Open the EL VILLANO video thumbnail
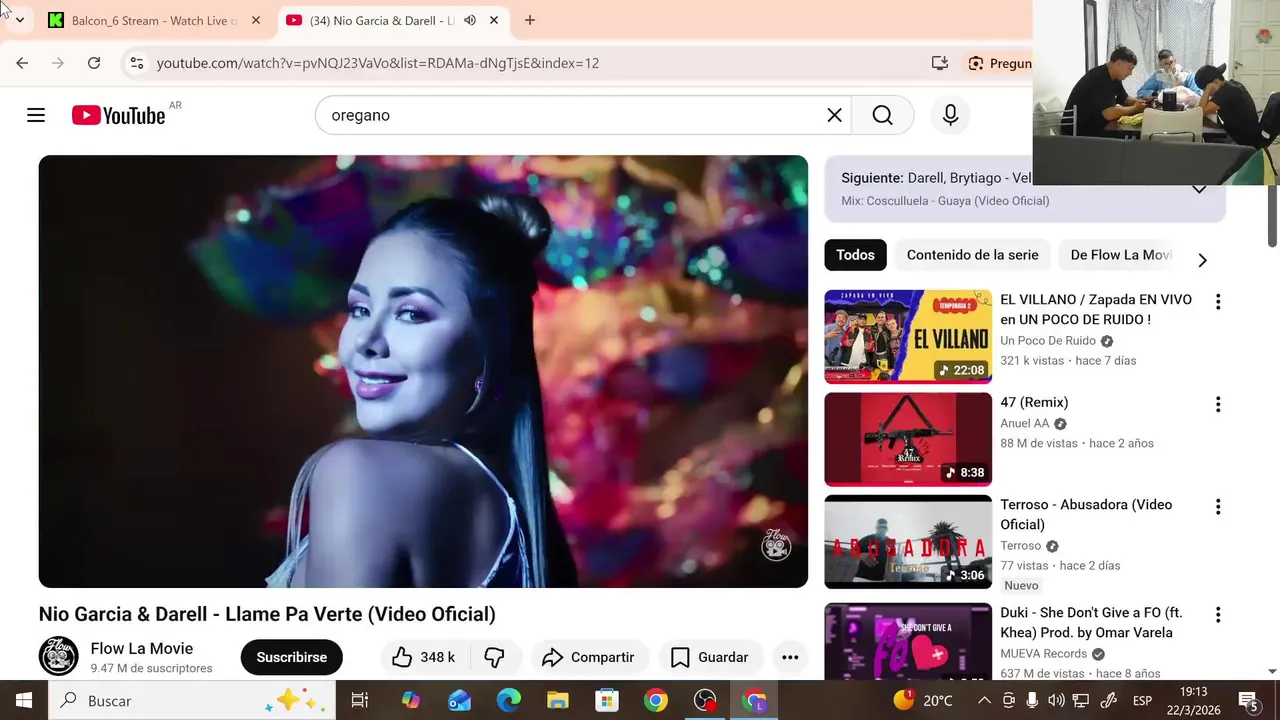This screenshot has width=1280, height=720. point(908,337)
